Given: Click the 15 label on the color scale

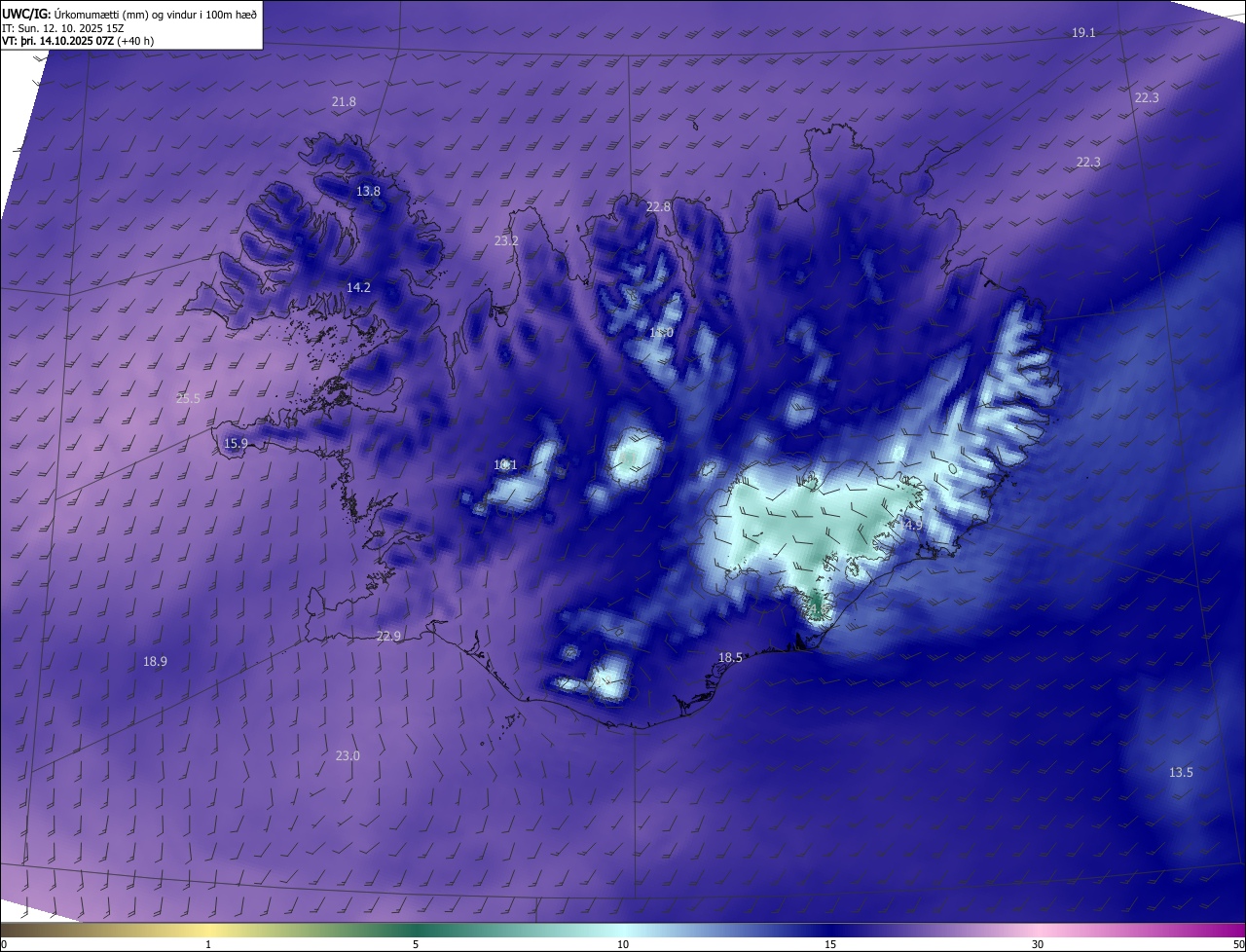Looking at the screenshot, I should [830, 944].
